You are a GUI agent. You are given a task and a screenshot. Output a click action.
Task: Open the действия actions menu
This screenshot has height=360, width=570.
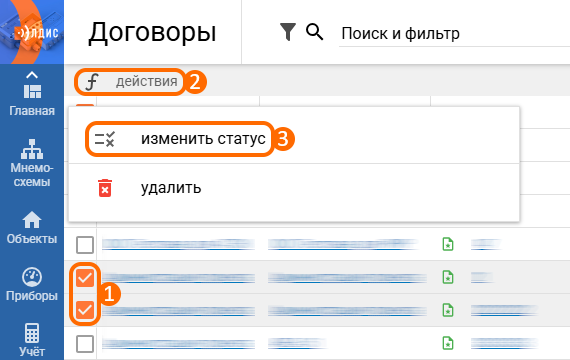click(x=130, y=82)
